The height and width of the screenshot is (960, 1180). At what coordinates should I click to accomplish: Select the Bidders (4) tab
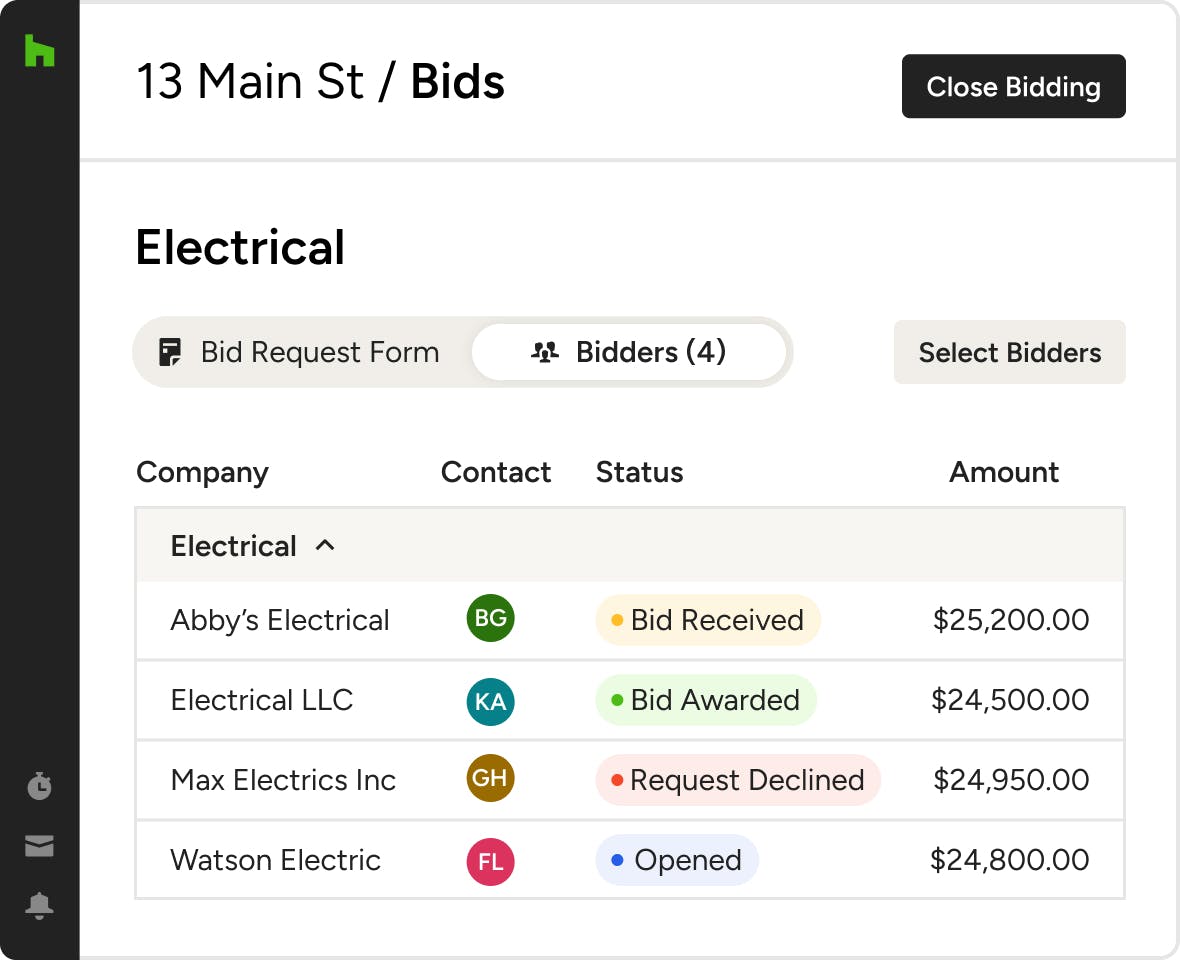pos(628,353)
